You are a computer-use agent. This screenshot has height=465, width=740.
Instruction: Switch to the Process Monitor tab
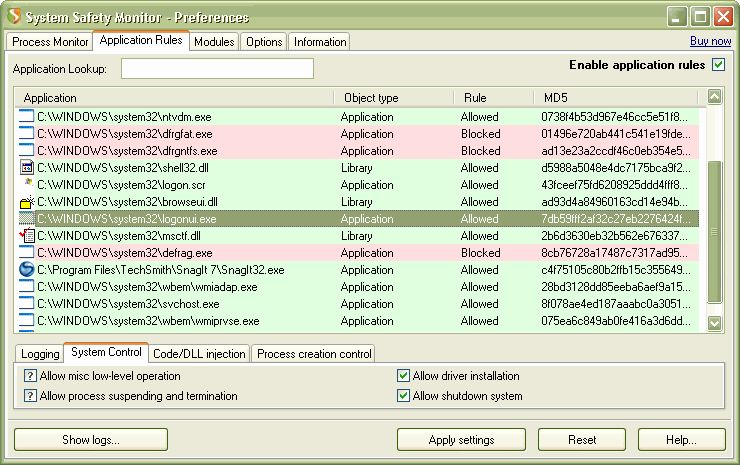(49, 41)
